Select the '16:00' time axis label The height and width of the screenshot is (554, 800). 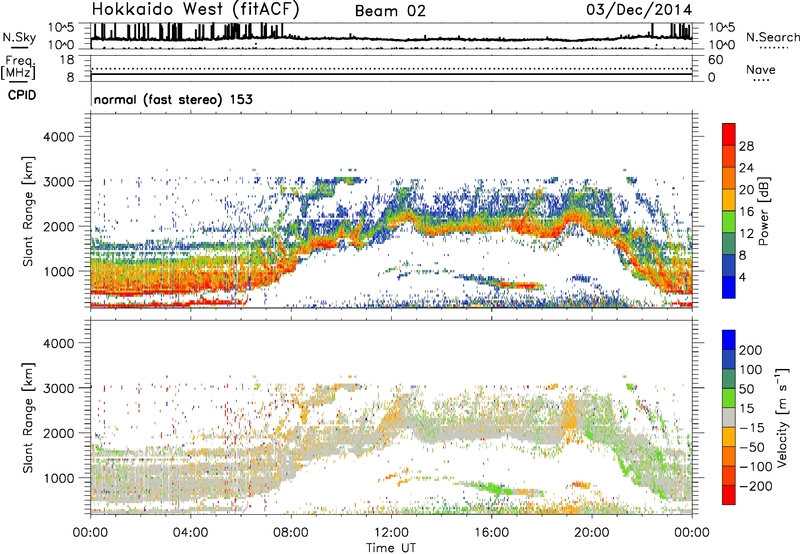point(491,533)
